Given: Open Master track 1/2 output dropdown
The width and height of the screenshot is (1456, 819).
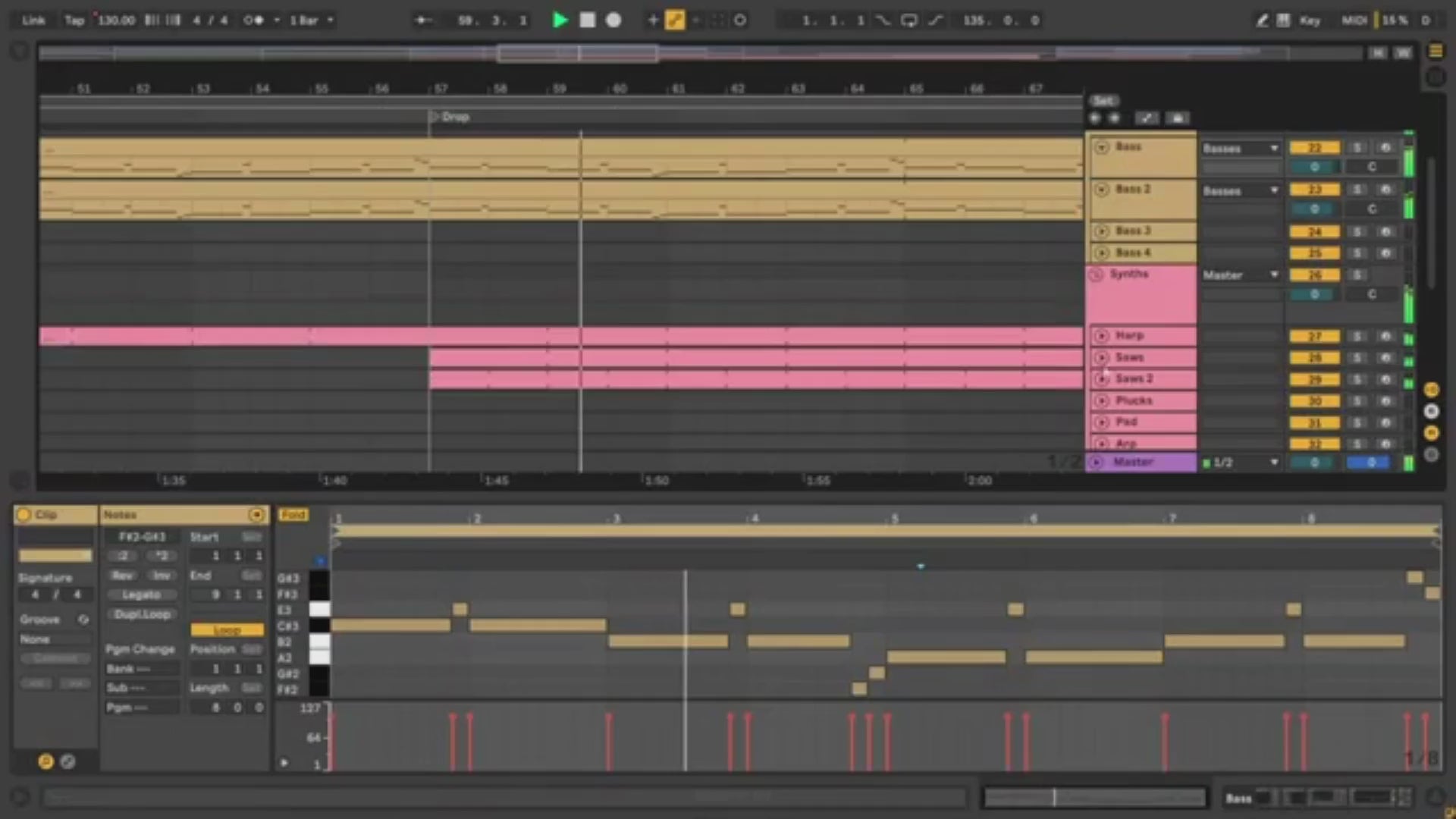Looking at the screenshot, I should pos(1241,463).
